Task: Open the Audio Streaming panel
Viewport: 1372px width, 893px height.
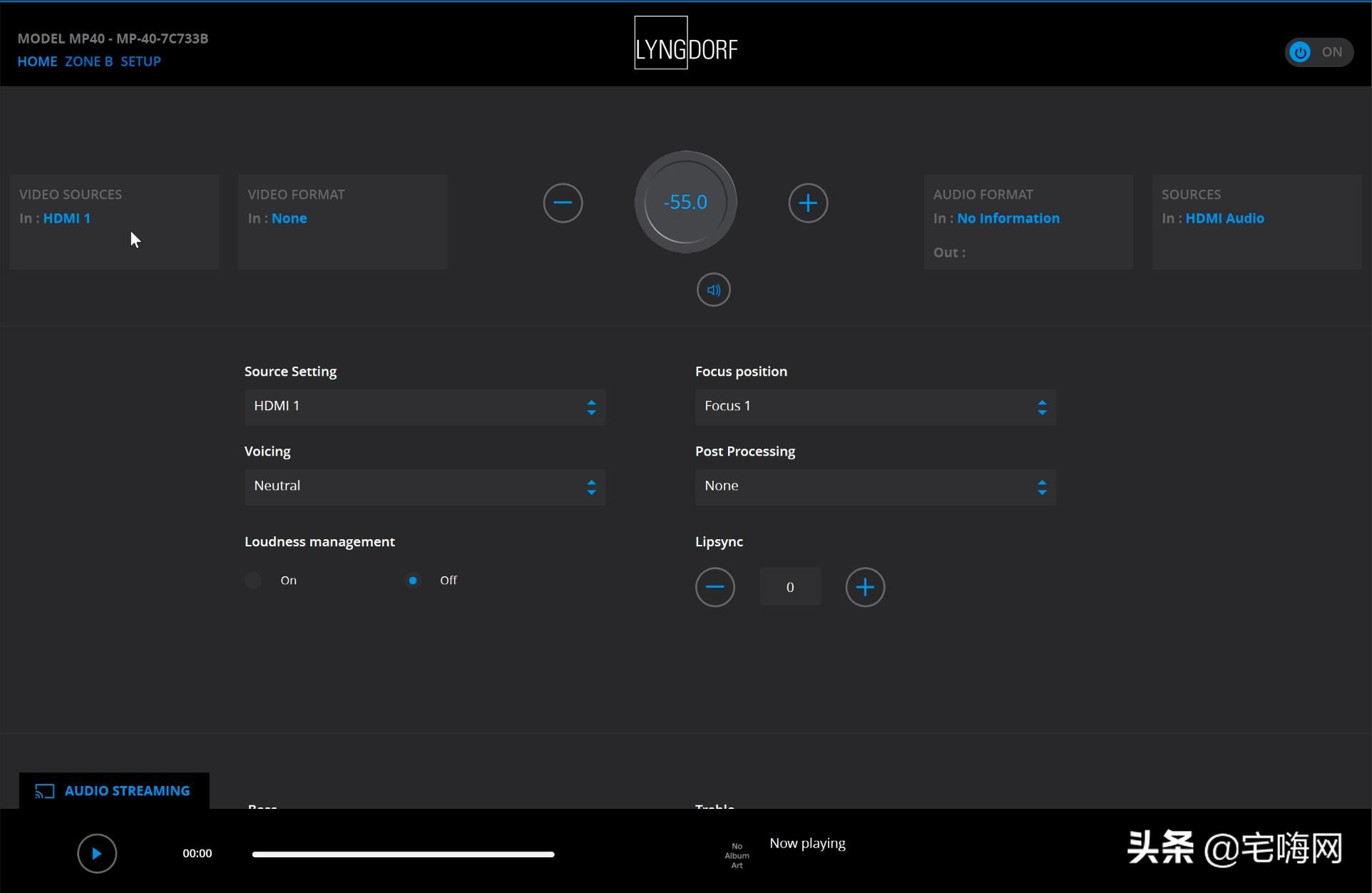Action: coord(114,790)
